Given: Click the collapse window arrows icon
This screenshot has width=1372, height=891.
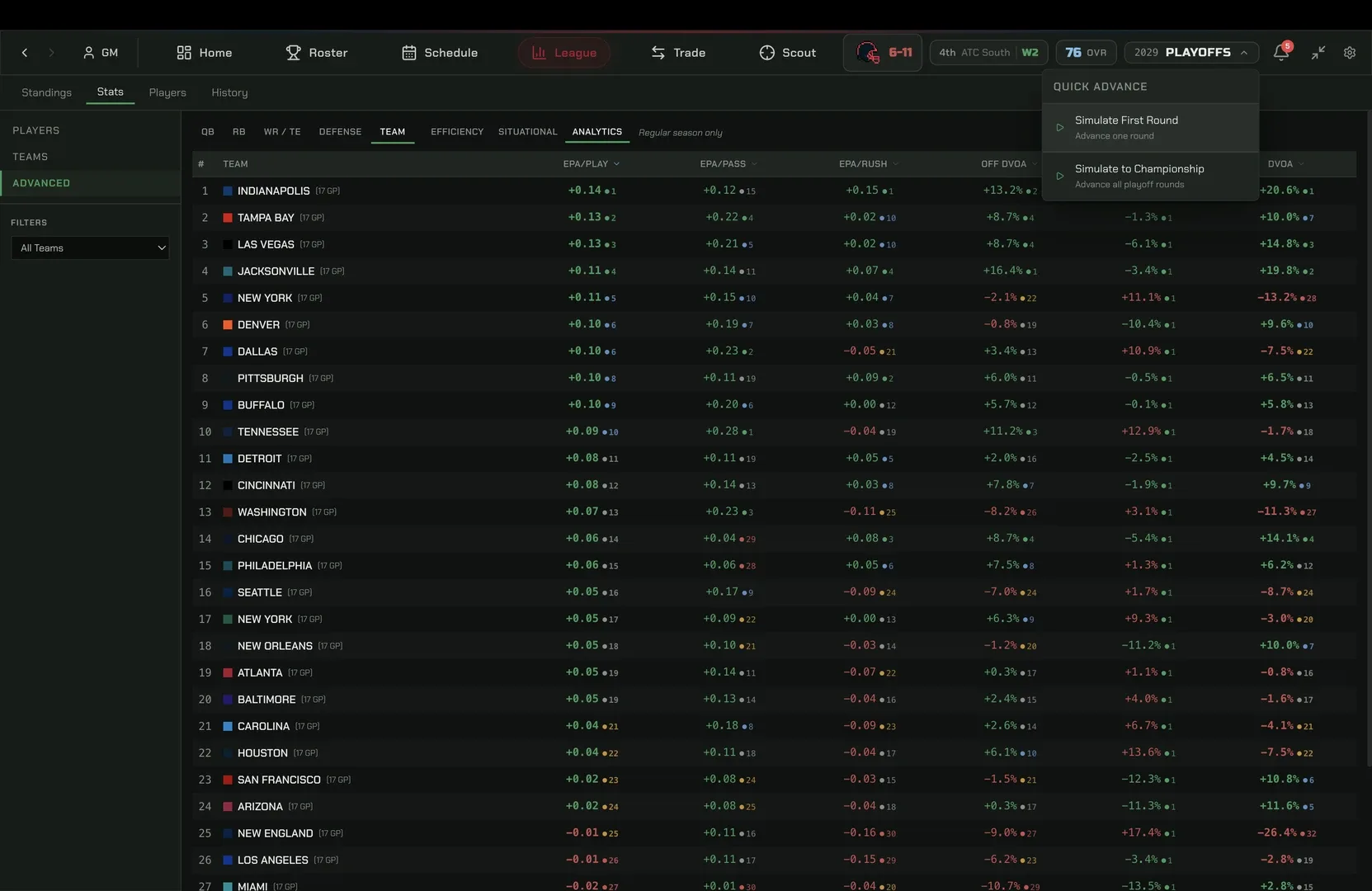Looking at the screenshot, I should click(1318, 52).
